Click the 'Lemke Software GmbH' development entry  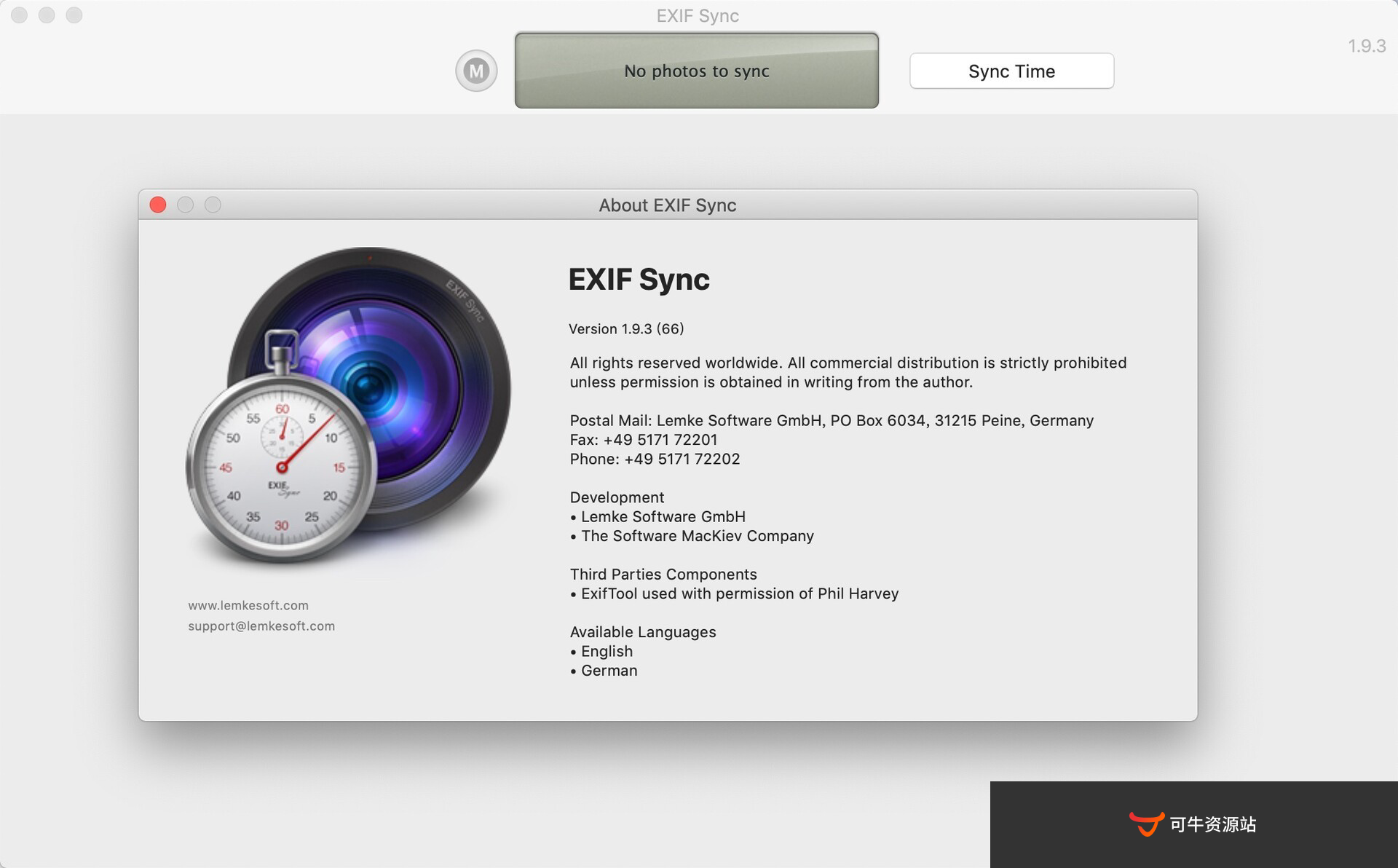click(x=658, y=516)
